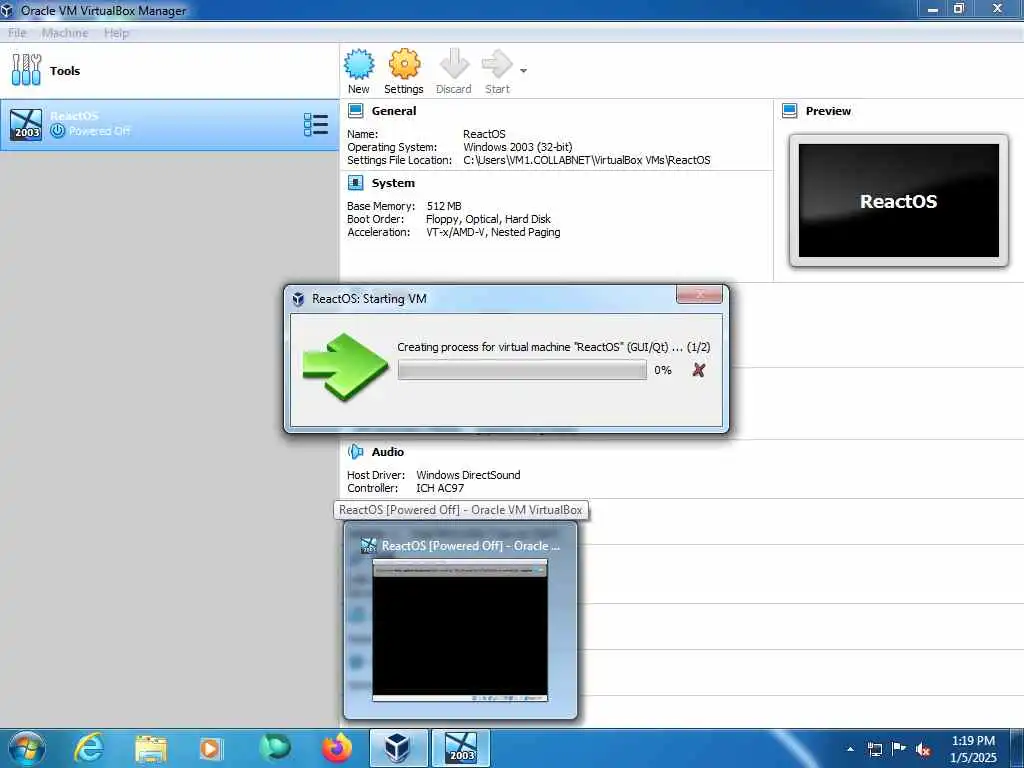
Task: Open the clock showing 1:19 PM
Action: coord(973,749)
